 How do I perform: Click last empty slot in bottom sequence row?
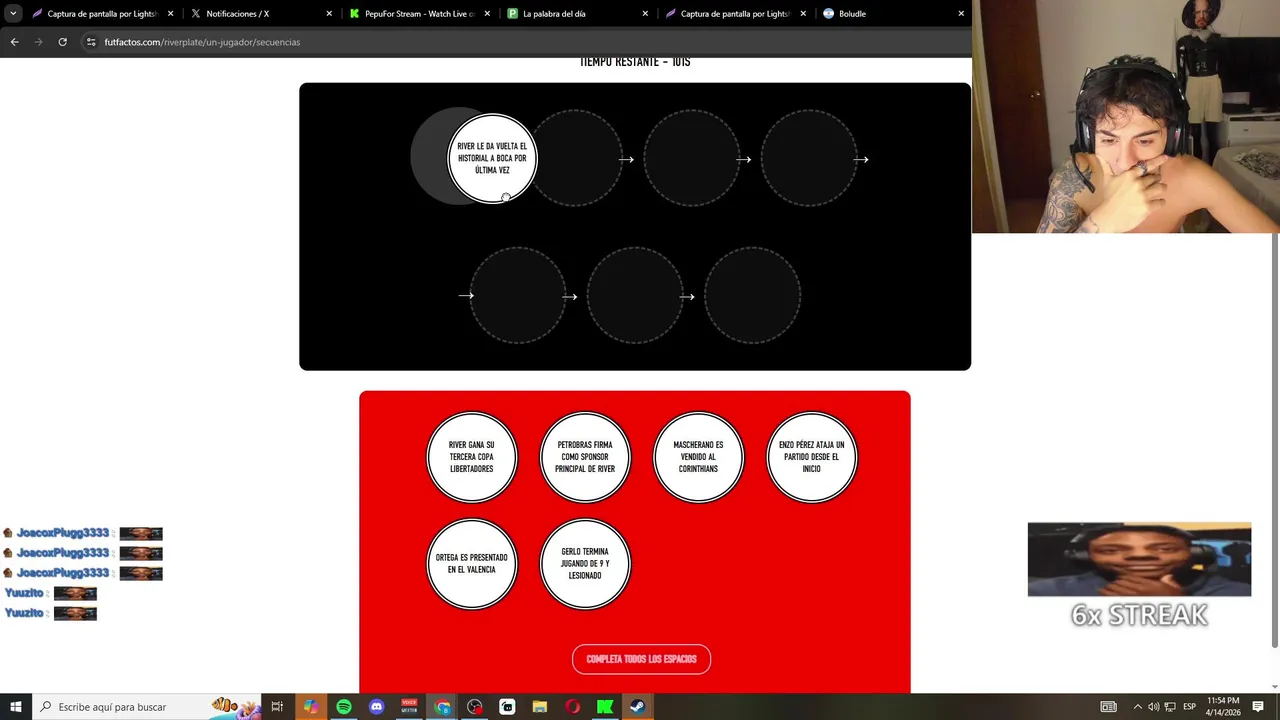[x=752, y=296]
